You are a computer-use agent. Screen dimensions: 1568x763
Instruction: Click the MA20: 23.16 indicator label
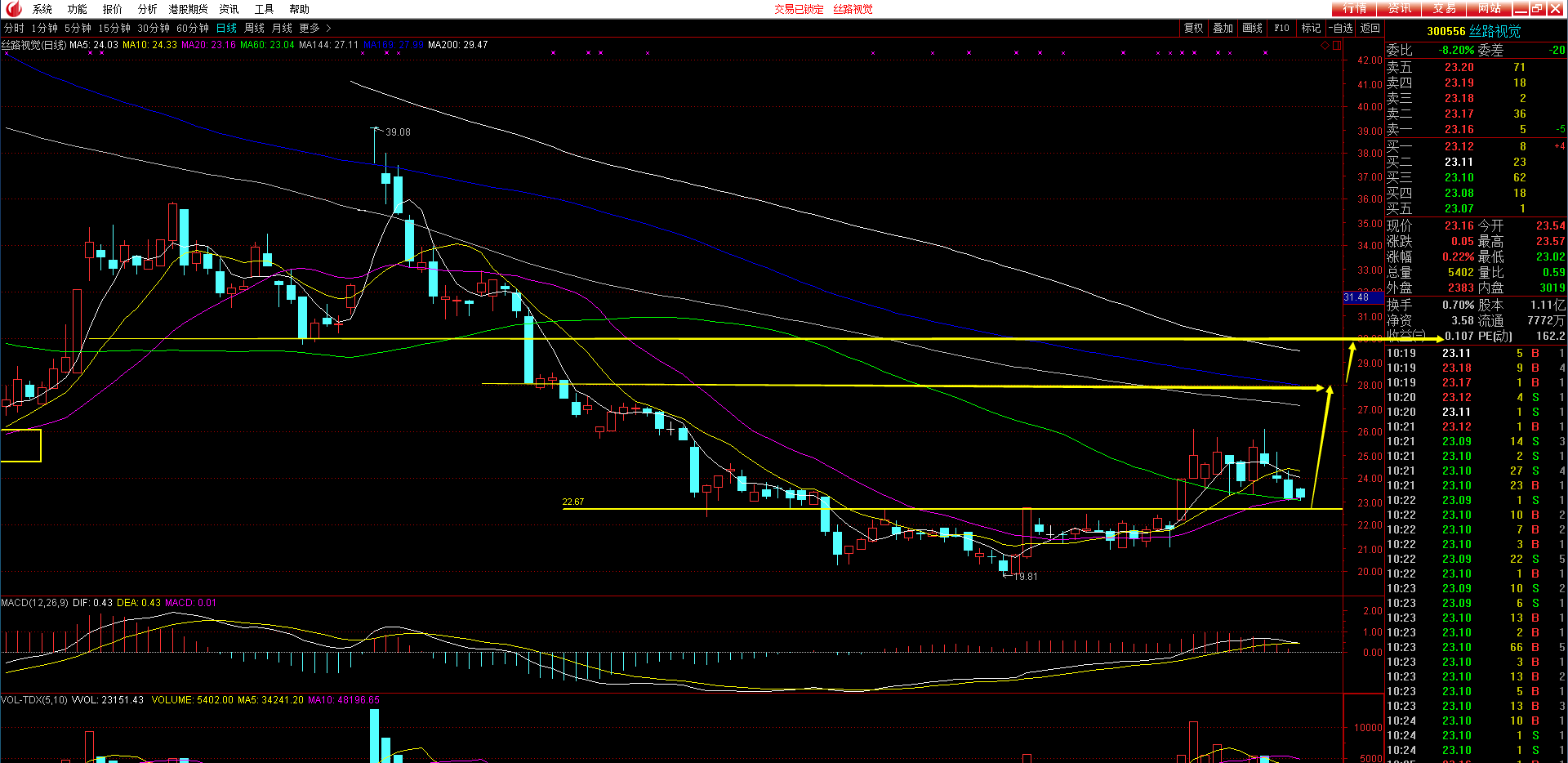tap(208, 45)
